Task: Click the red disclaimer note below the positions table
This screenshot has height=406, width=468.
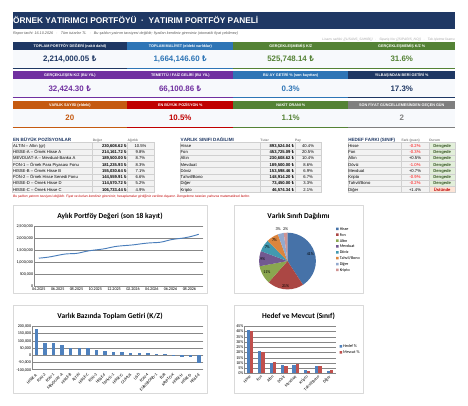Action: point(131,196)
